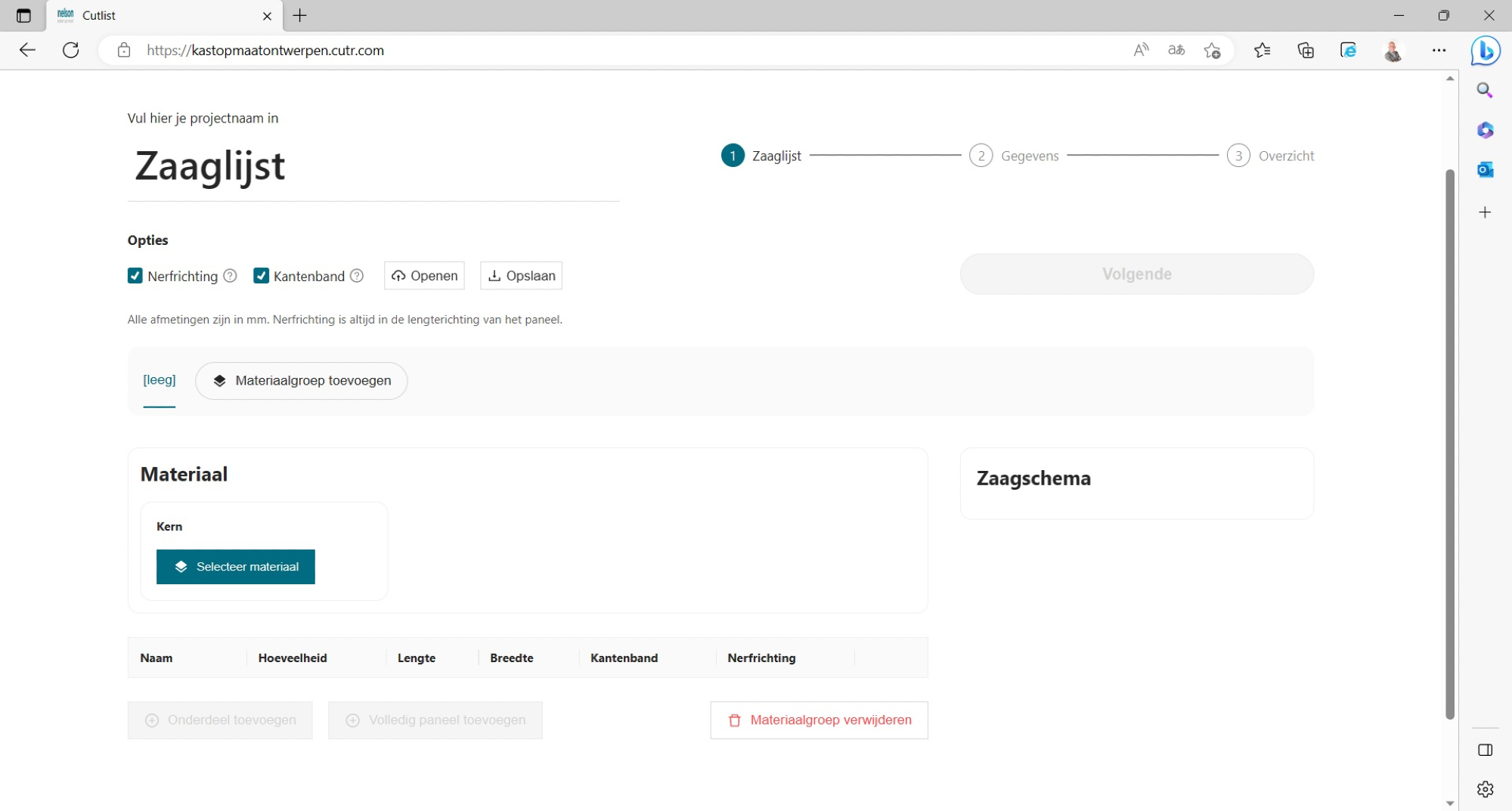Click the page vertical scrollbar thumb
This screenshot has width=1512, height=811.
[x=1450, y=444]
